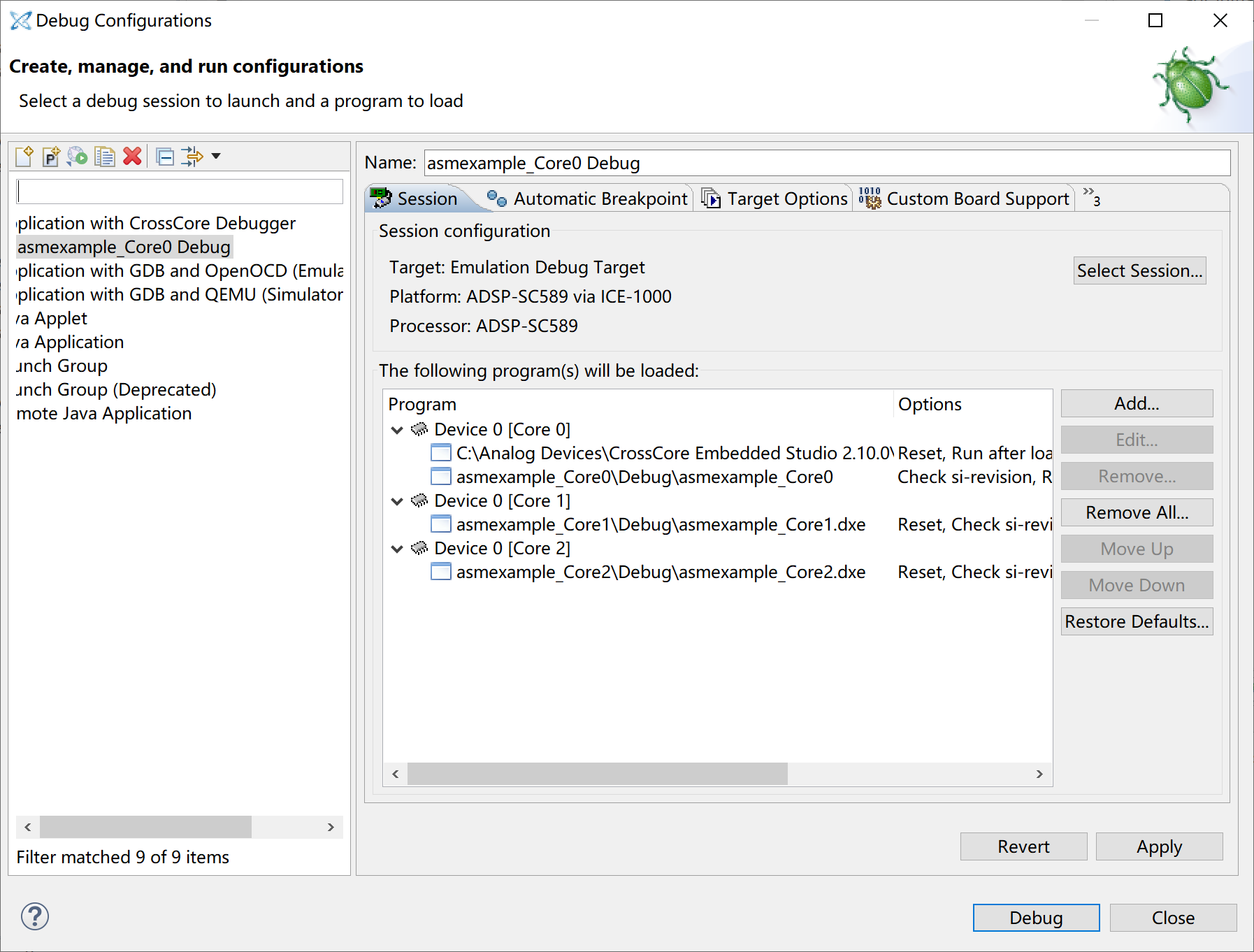The image size is (1254, 952).
Task: Collapse Device 0 [Core 1] node
Action: 397,501
